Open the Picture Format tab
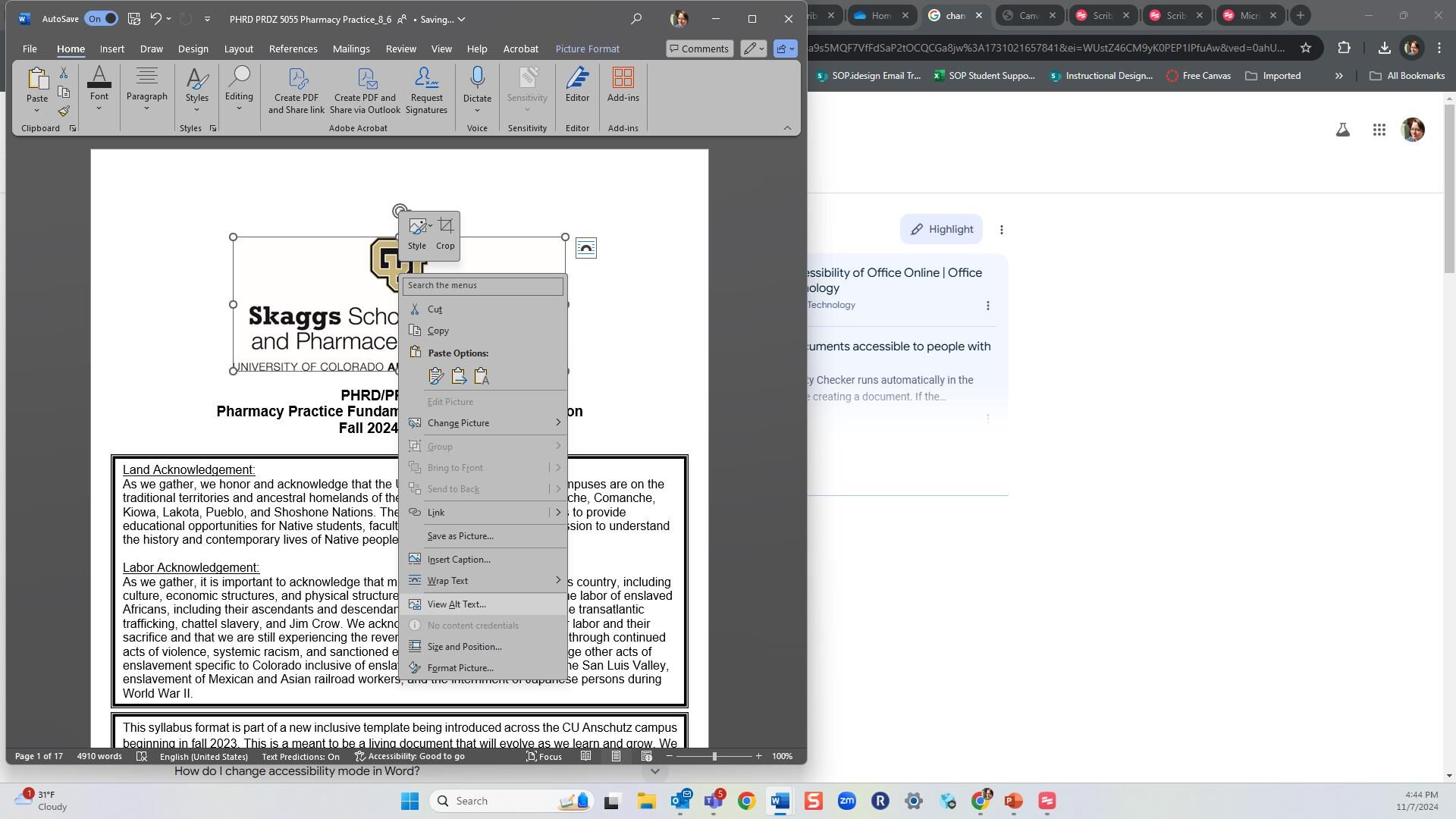The height and width of the screenshot is (819, 1456). 587,49
